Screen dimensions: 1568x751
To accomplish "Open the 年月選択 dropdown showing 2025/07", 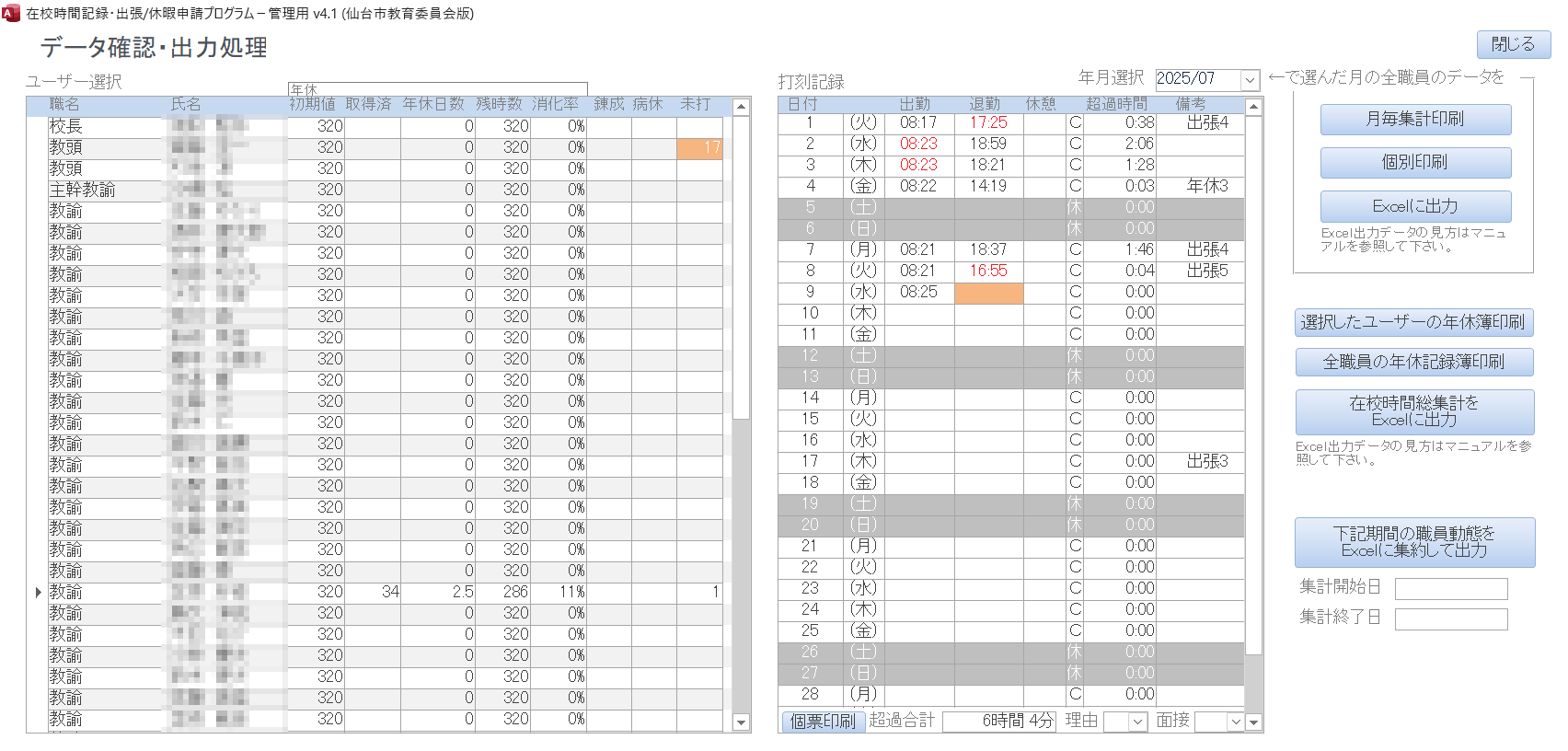I will click(1250, 80).
